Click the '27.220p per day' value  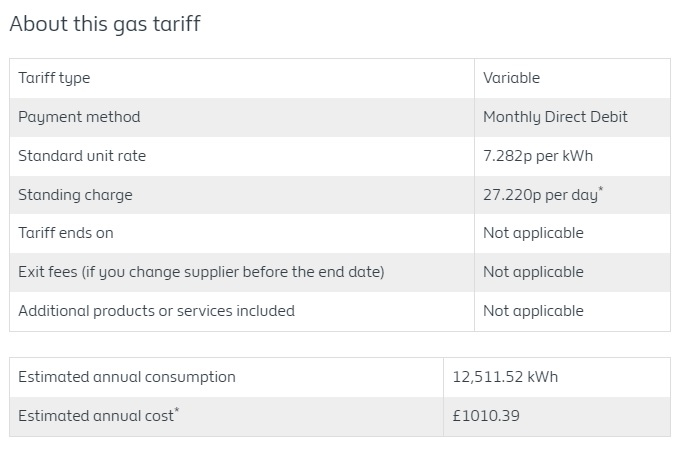tap(541, 195)
